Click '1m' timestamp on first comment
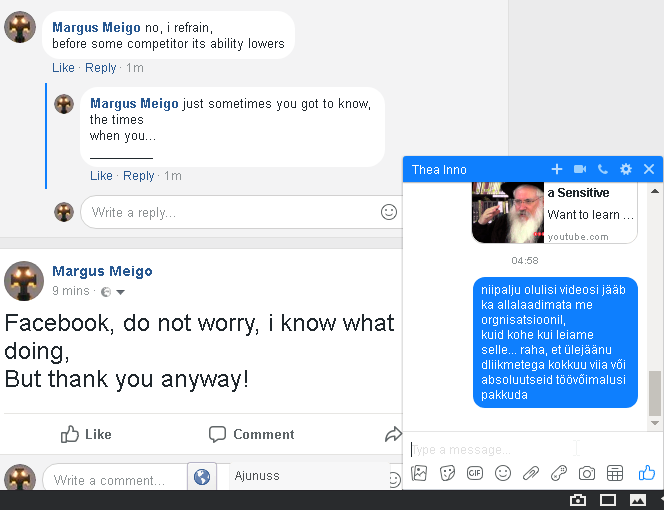The width and height of the screenshot is (664, 510). coord(135,68)
